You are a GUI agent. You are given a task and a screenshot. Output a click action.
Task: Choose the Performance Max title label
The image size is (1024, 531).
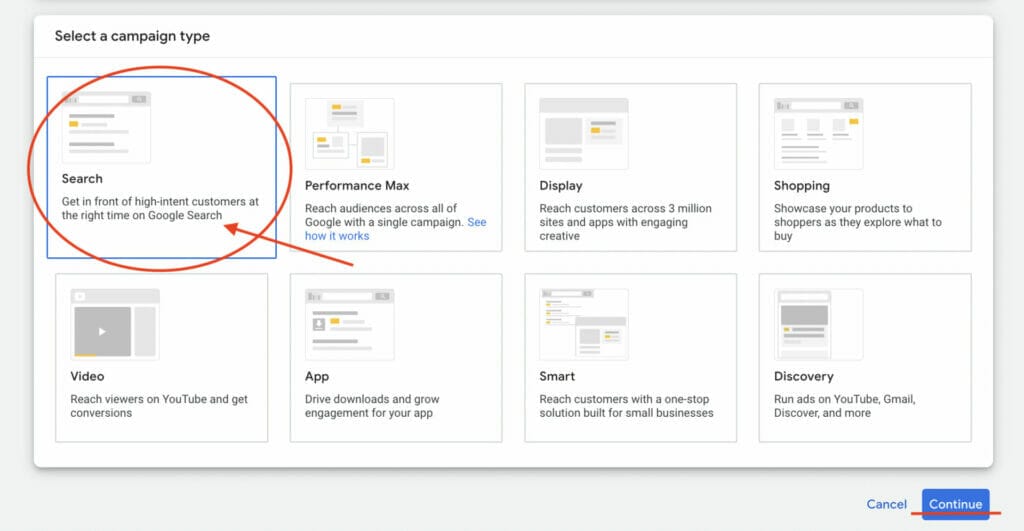click(x=357, y=186)
